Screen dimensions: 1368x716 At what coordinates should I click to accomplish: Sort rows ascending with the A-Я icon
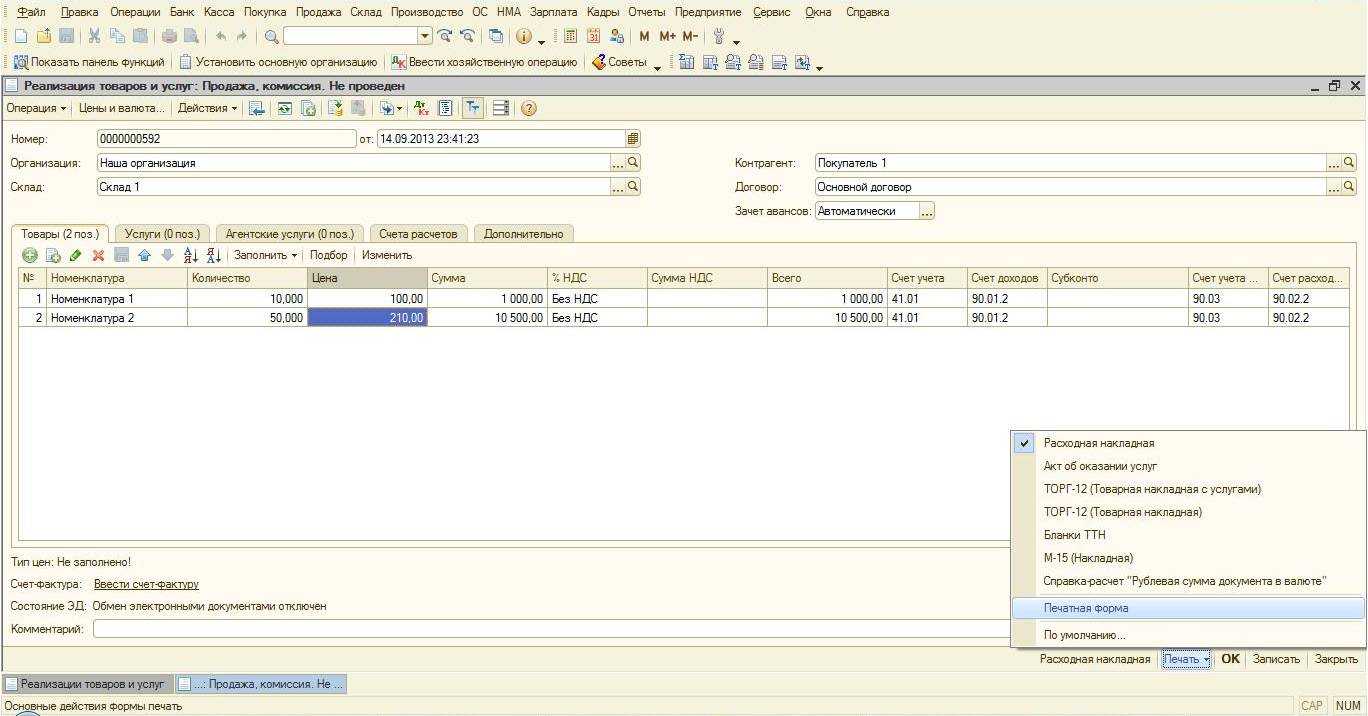(x=190, y=255)
